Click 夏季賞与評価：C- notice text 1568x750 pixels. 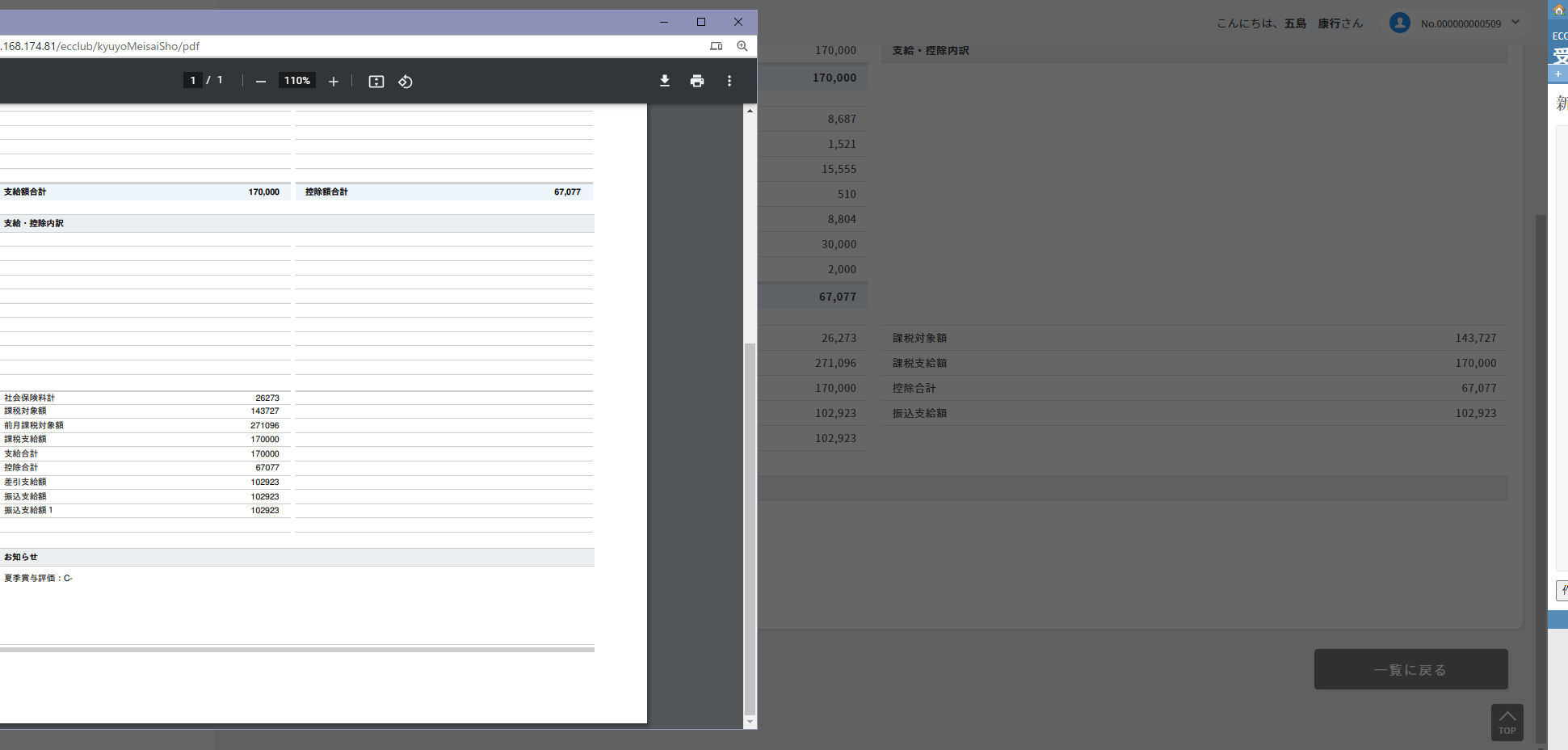click(x=38, y=578)
